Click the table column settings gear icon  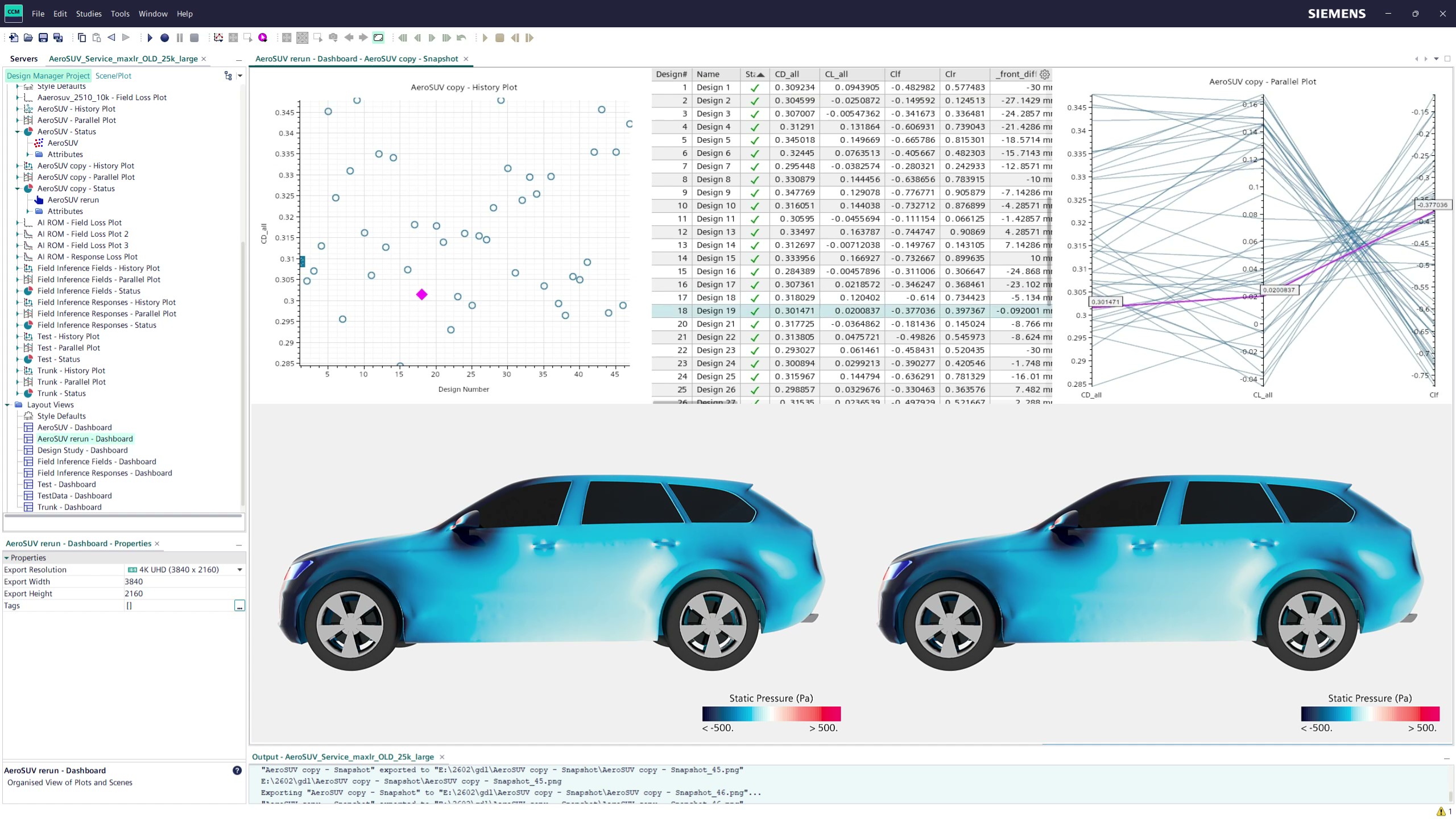tap(1045, 74)
